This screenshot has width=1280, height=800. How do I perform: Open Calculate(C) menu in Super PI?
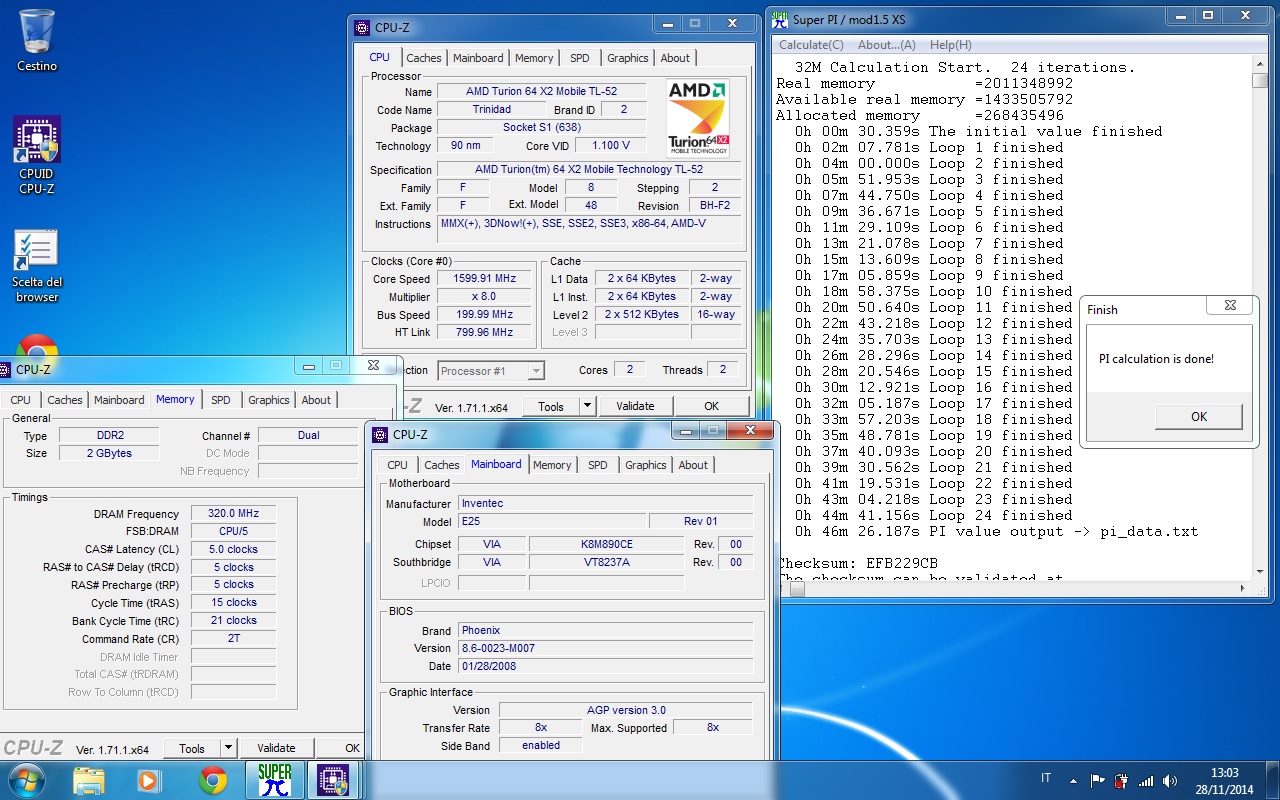[x=811, y=45]
